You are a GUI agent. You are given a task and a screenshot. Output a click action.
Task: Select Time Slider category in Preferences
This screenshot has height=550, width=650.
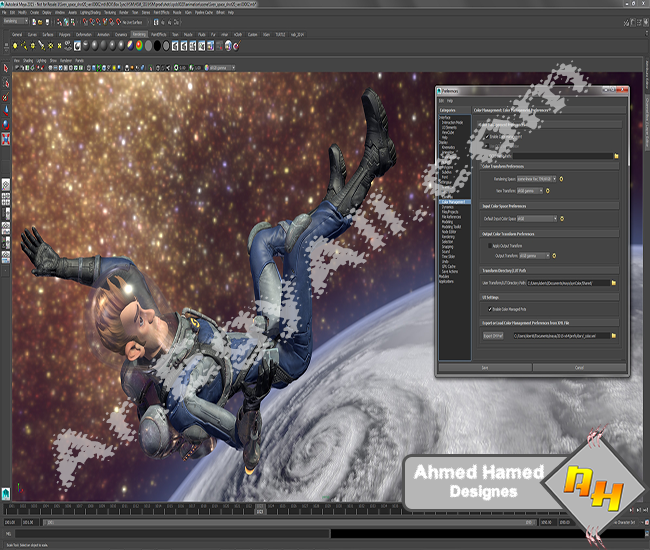pos(448,257)
